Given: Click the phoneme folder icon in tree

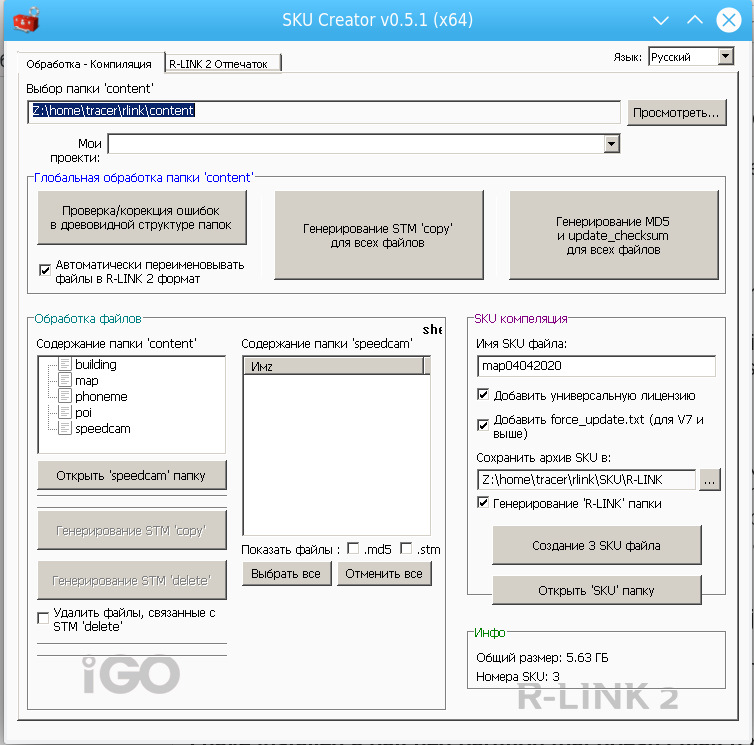Looking at the screenshot, I should [x=65, y=396].
